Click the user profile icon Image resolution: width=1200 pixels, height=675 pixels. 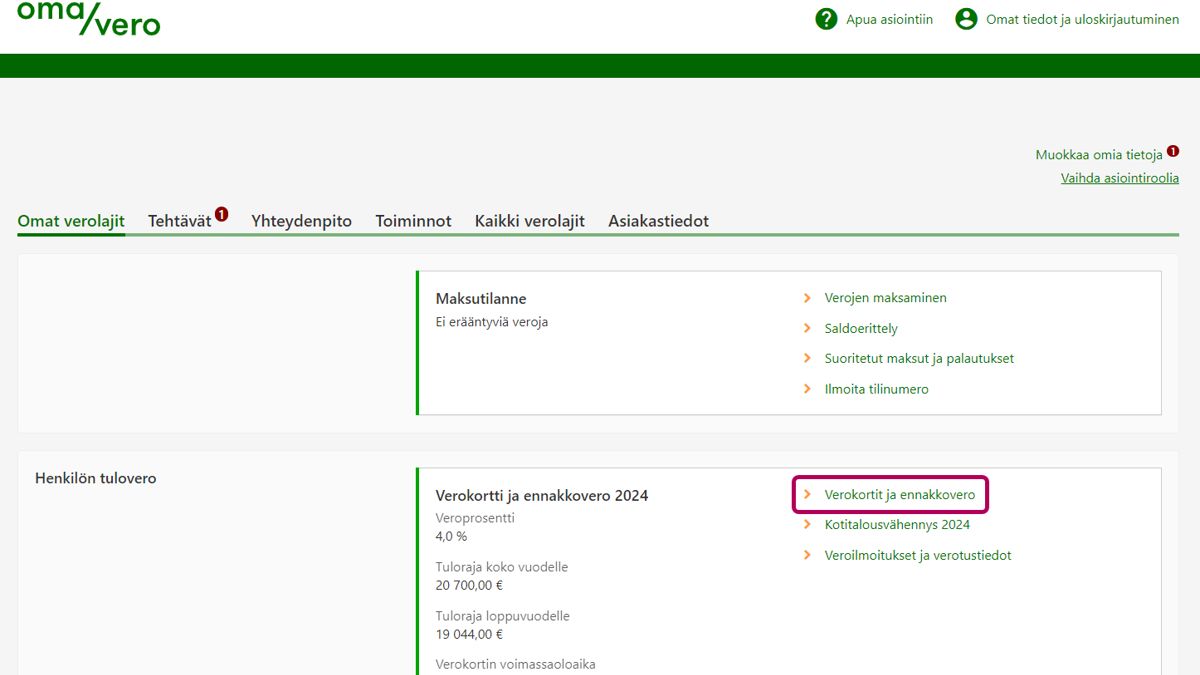[x=965, y=19]
